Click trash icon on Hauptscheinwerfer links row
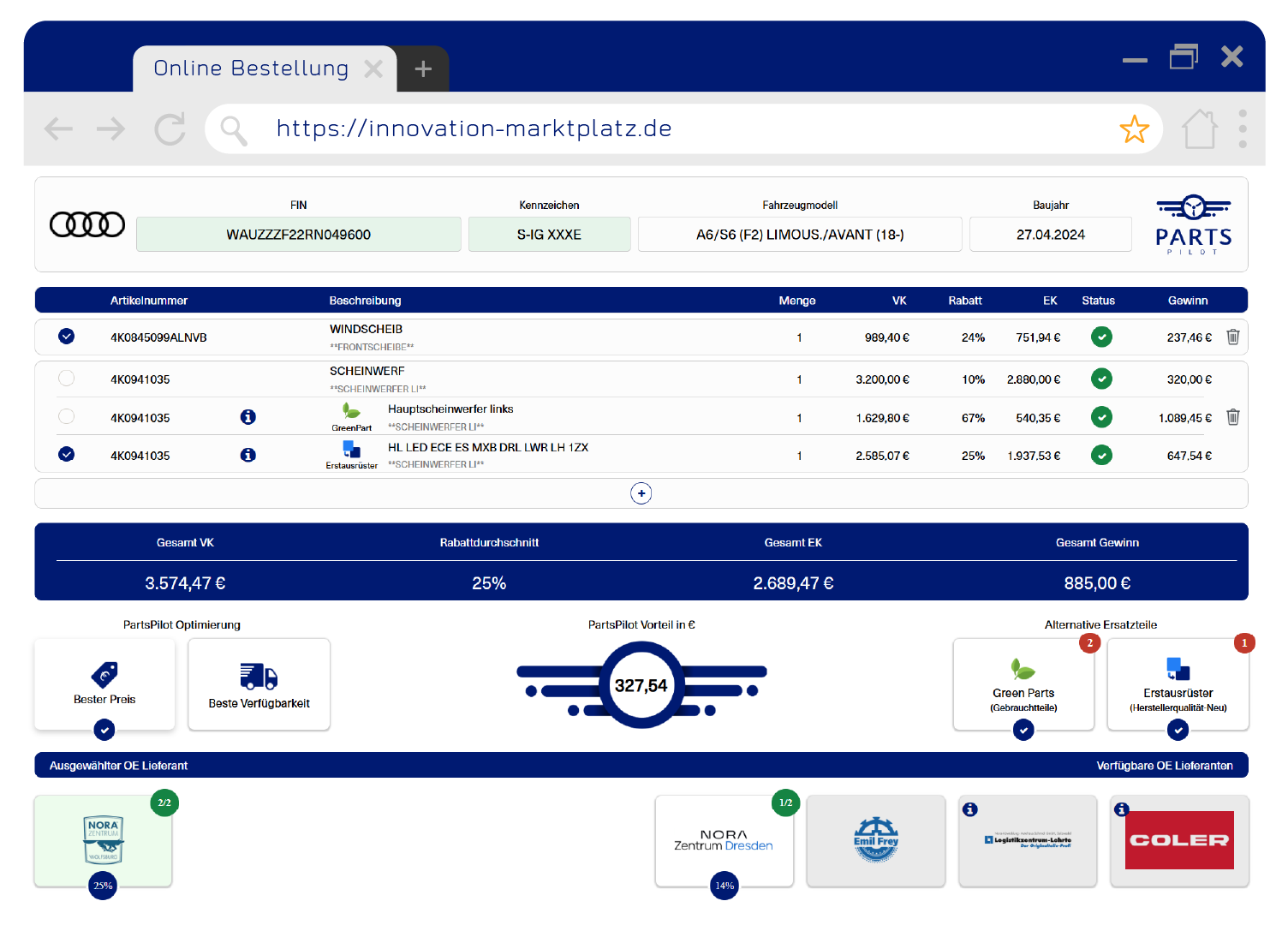Screen dimensions: 1288x925 coord(1232,417)
